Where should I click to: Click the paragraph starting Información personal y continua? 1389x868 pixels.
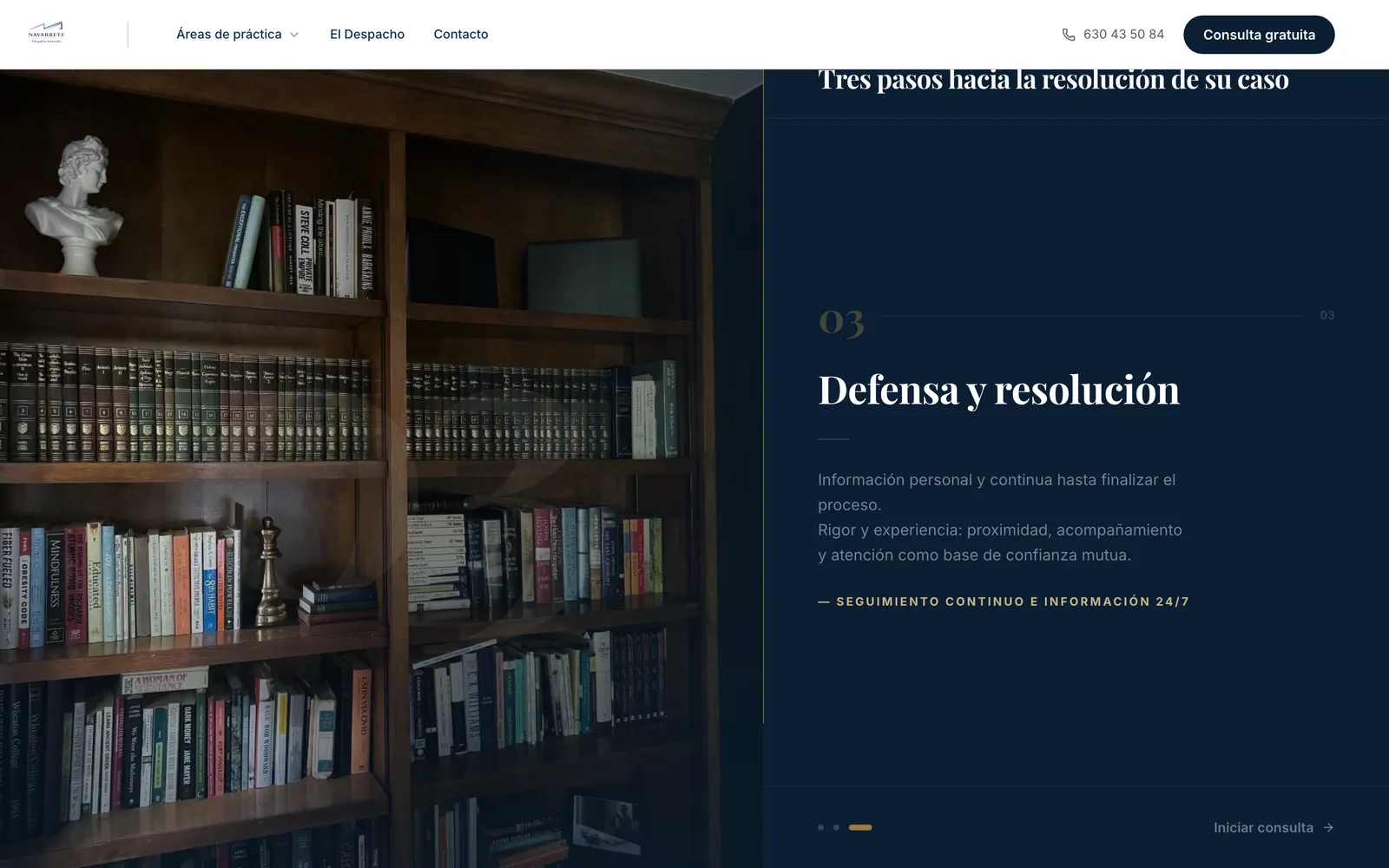(1000, 517)
